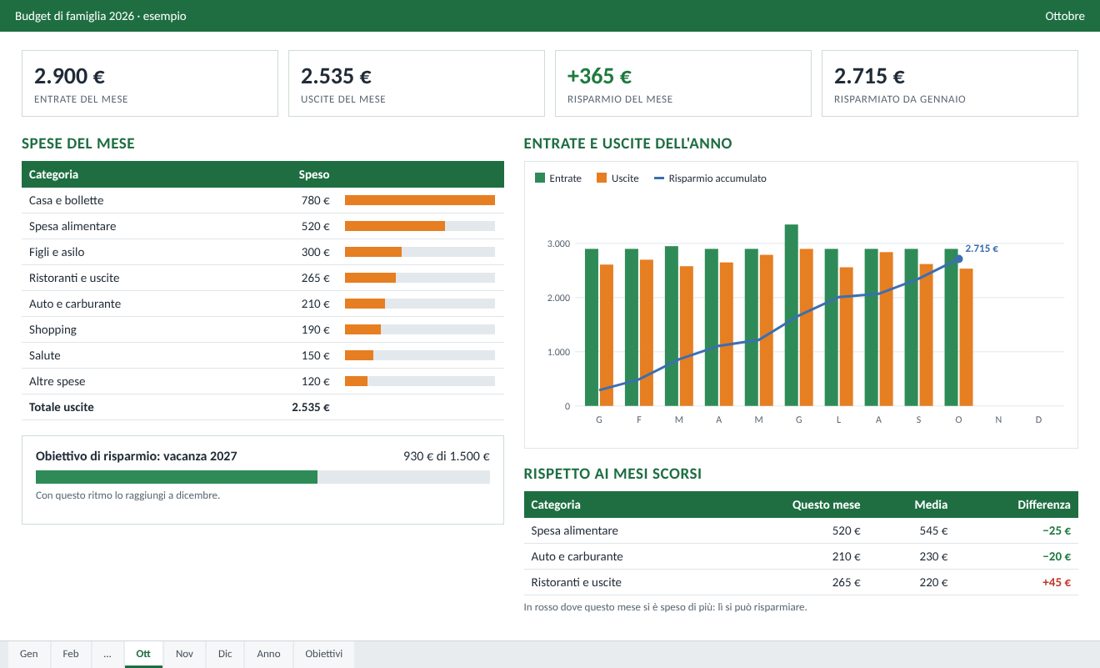Click the +365 € Risparmio del mese card
1100x668 pixels.
[x=683, y=84]
